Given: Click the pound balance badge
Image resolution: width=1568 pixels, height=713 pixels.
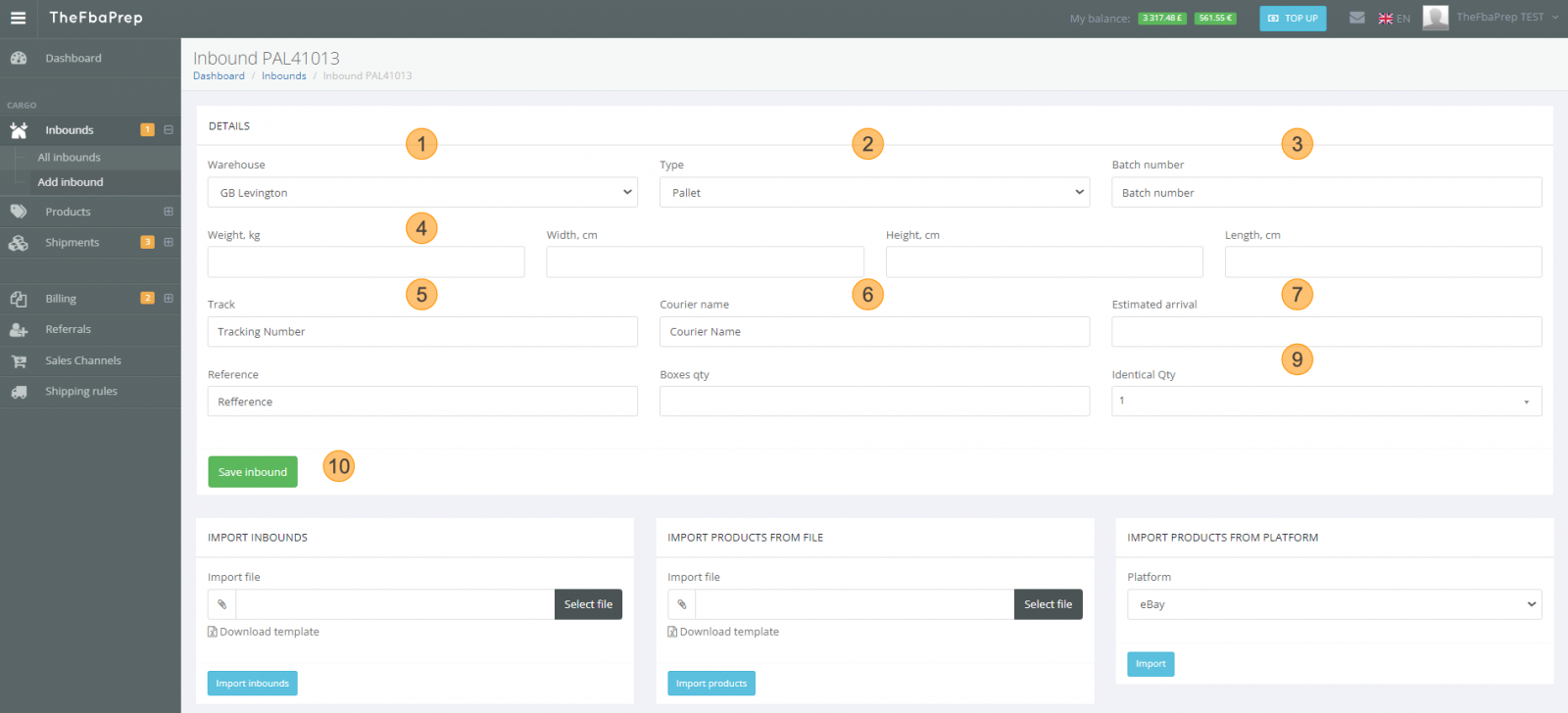Looking at the screenshot, I should (x=1162, y=18).
